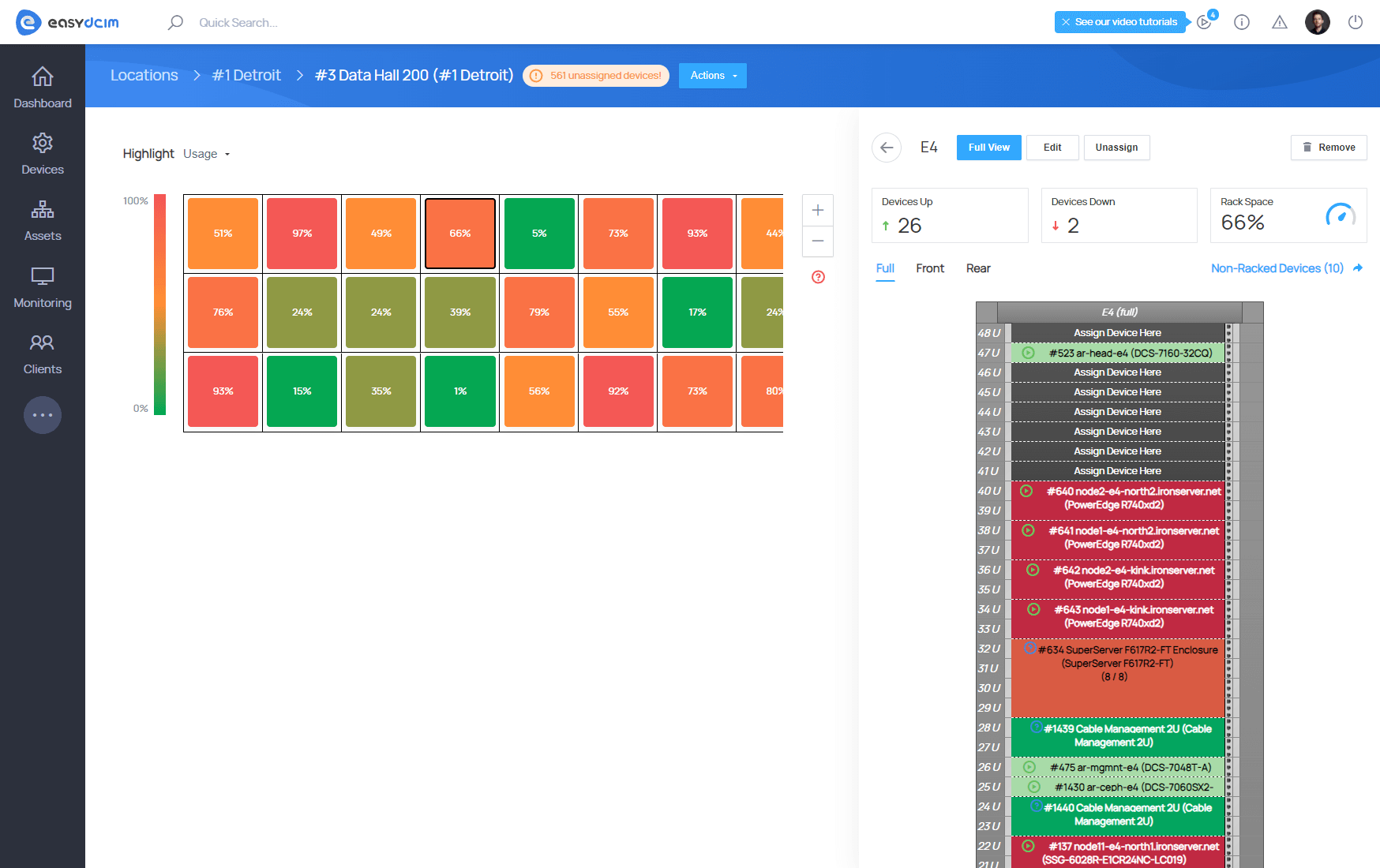Open the alerts warning triangle icon
Viewport: 1380px width, 868px height.
[x=1280, y=22]
